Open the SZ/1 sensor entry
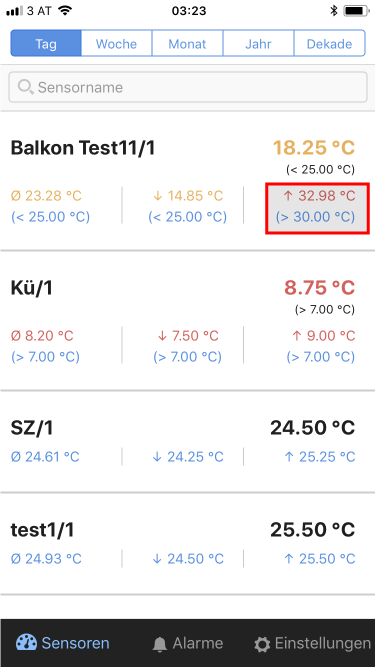375x667 pixels. pos(188,442)
